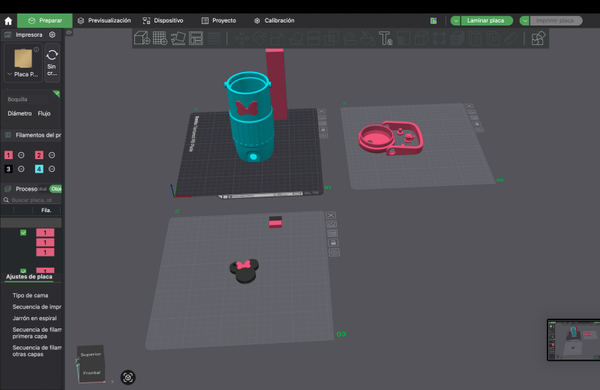Switch to the Previsualización tab
The image size is (600, 390).
coord(104,21)
